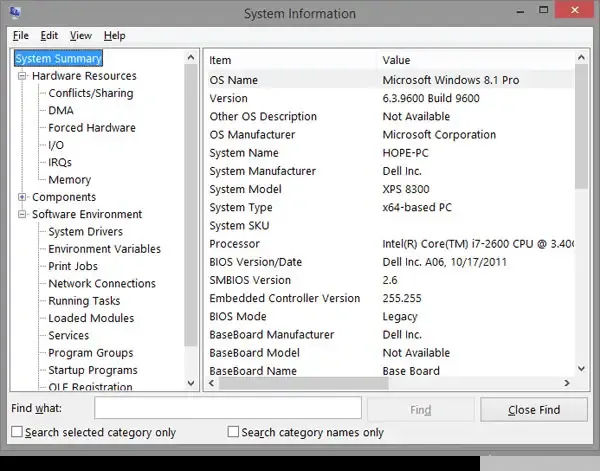Screen dimensions: 600x471
Task: Select the BIOS Mode row
Action: point(390,316)
